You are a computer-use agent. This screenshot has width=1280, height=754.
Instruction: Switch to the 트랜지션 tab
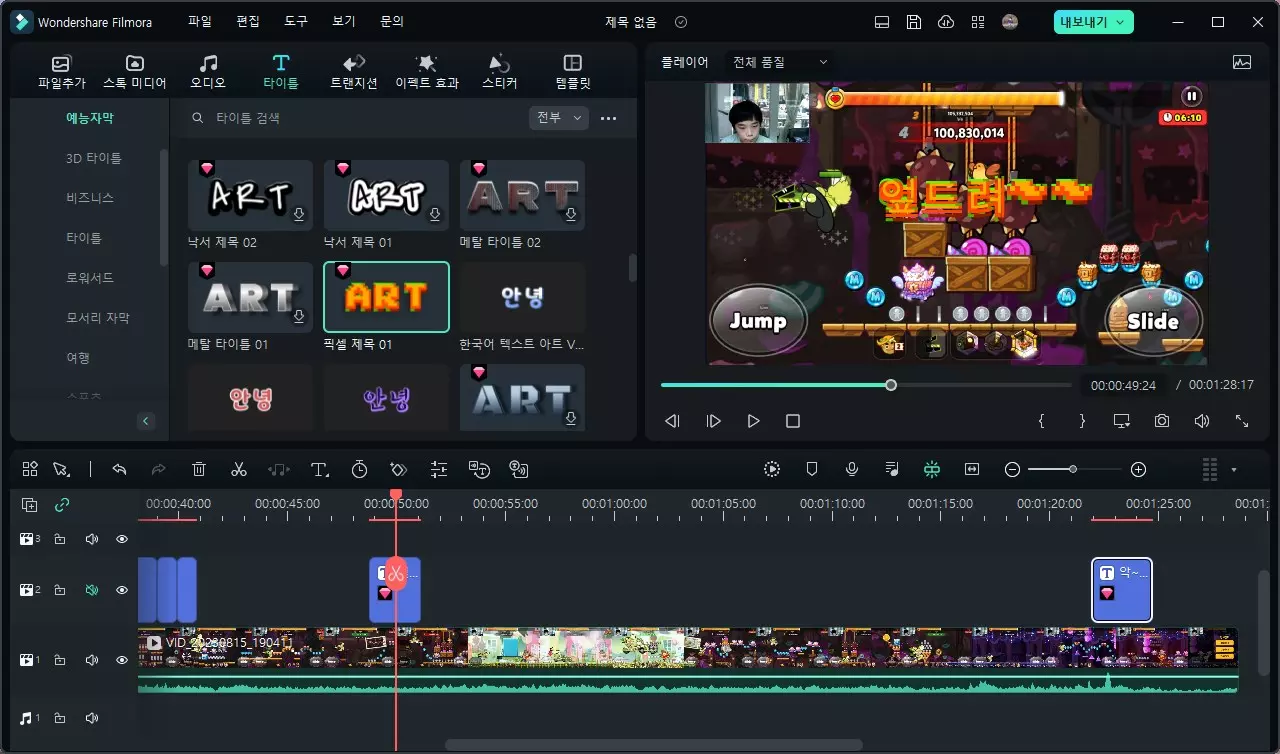354,72
